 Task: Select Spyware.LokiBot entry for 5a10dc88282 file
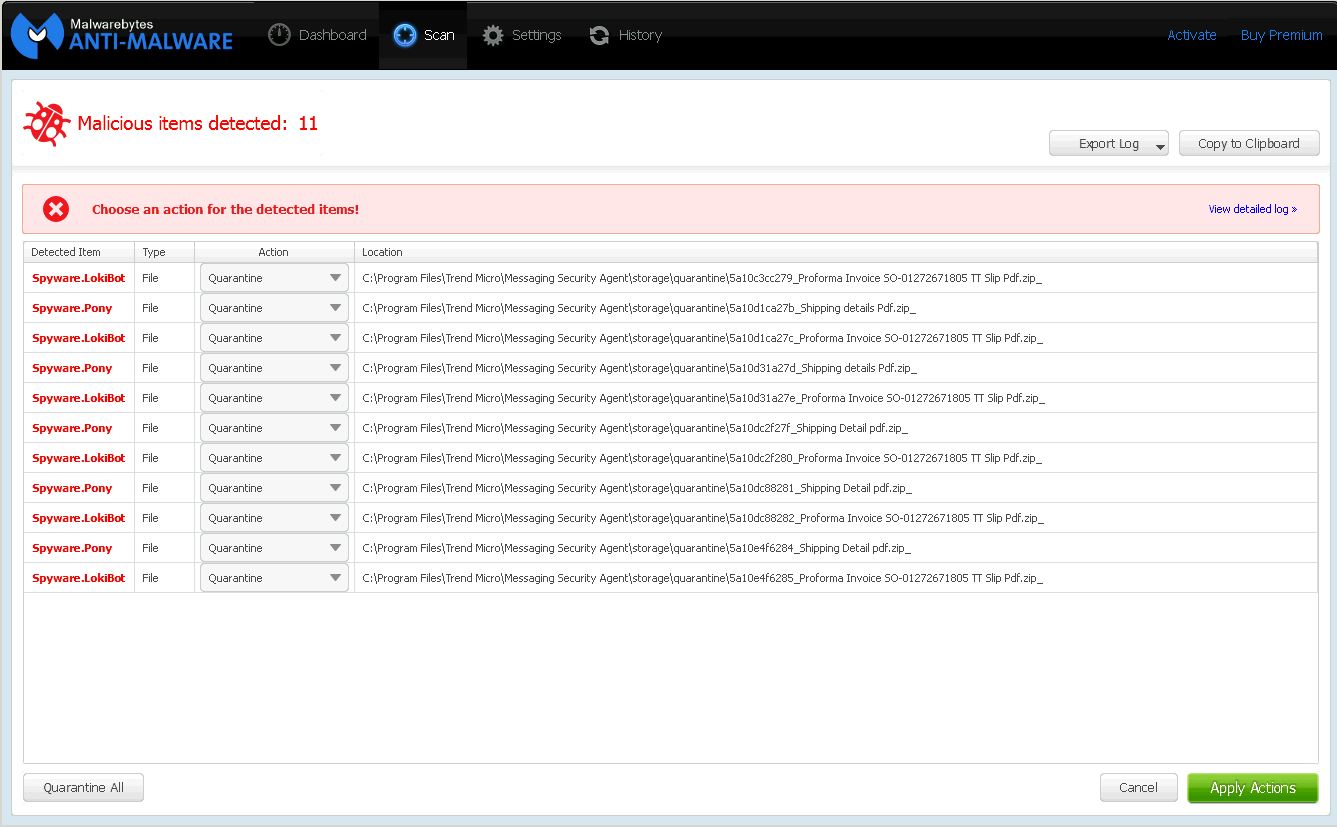(x=79, y=518)
